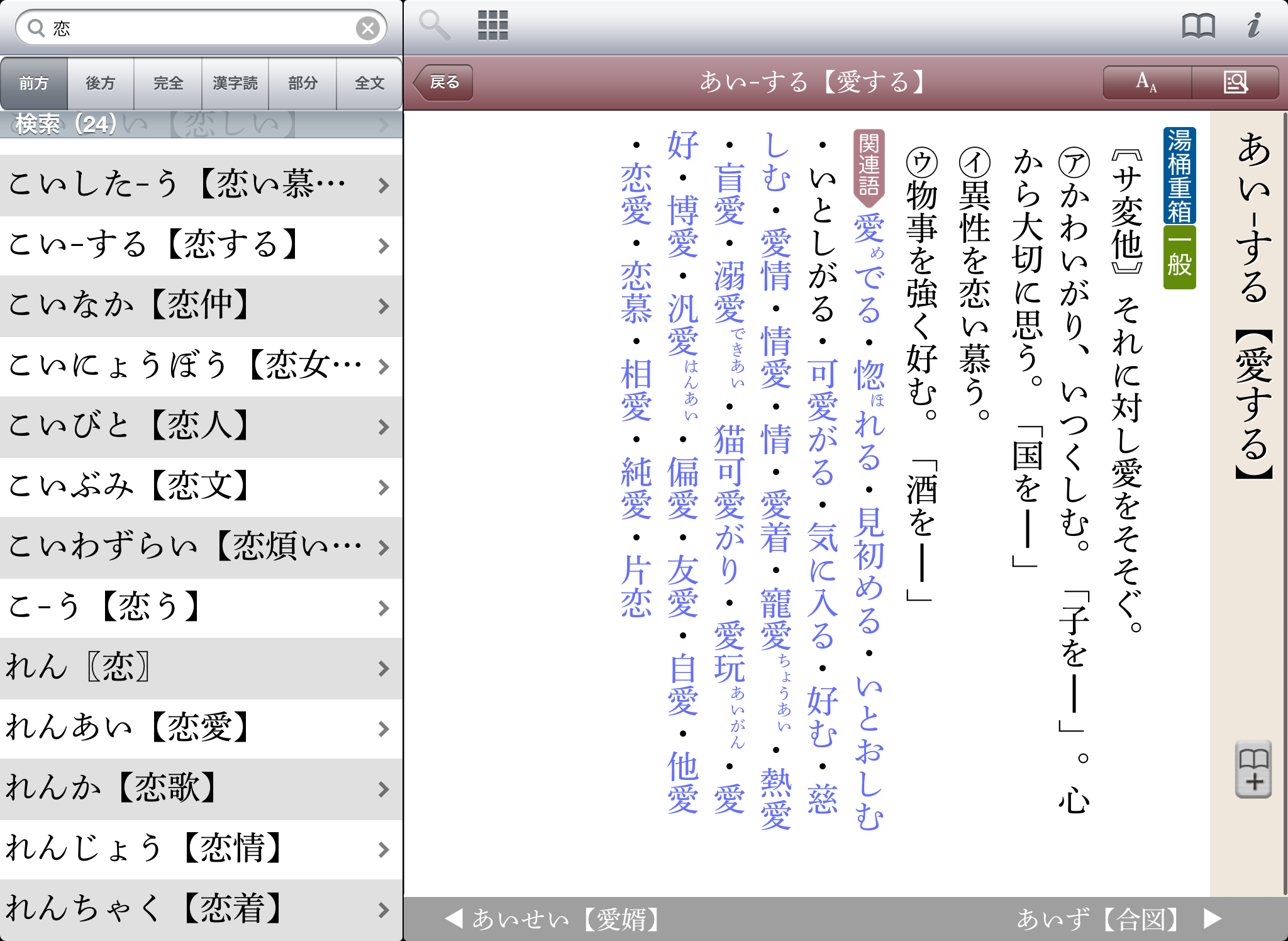Click the in-page search icon on header
Viewport: 1288px width, 941px height.
(x=1235, y=82)
